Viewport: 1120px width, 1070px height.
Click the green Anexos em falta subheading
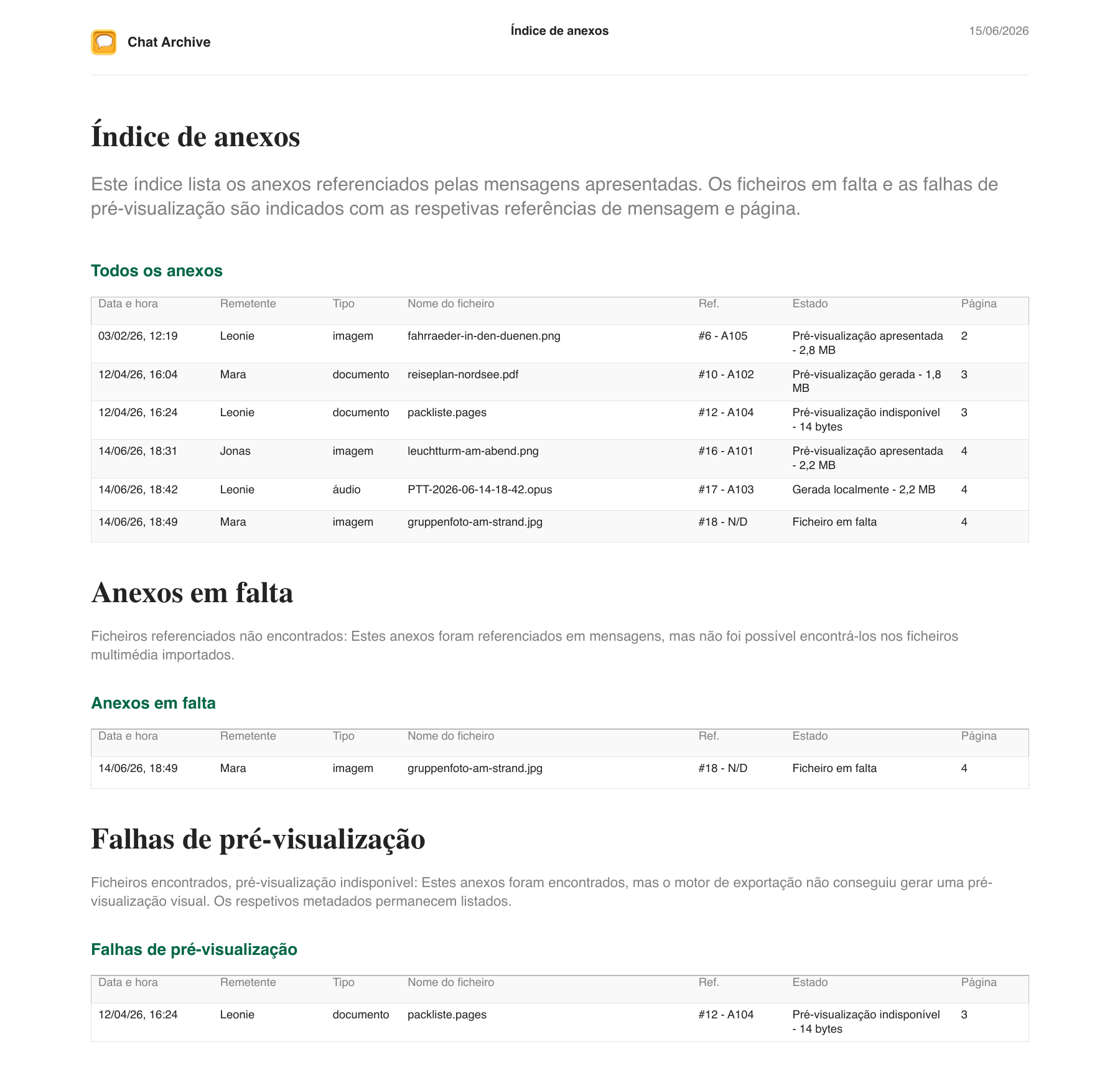tap(153, 703)
